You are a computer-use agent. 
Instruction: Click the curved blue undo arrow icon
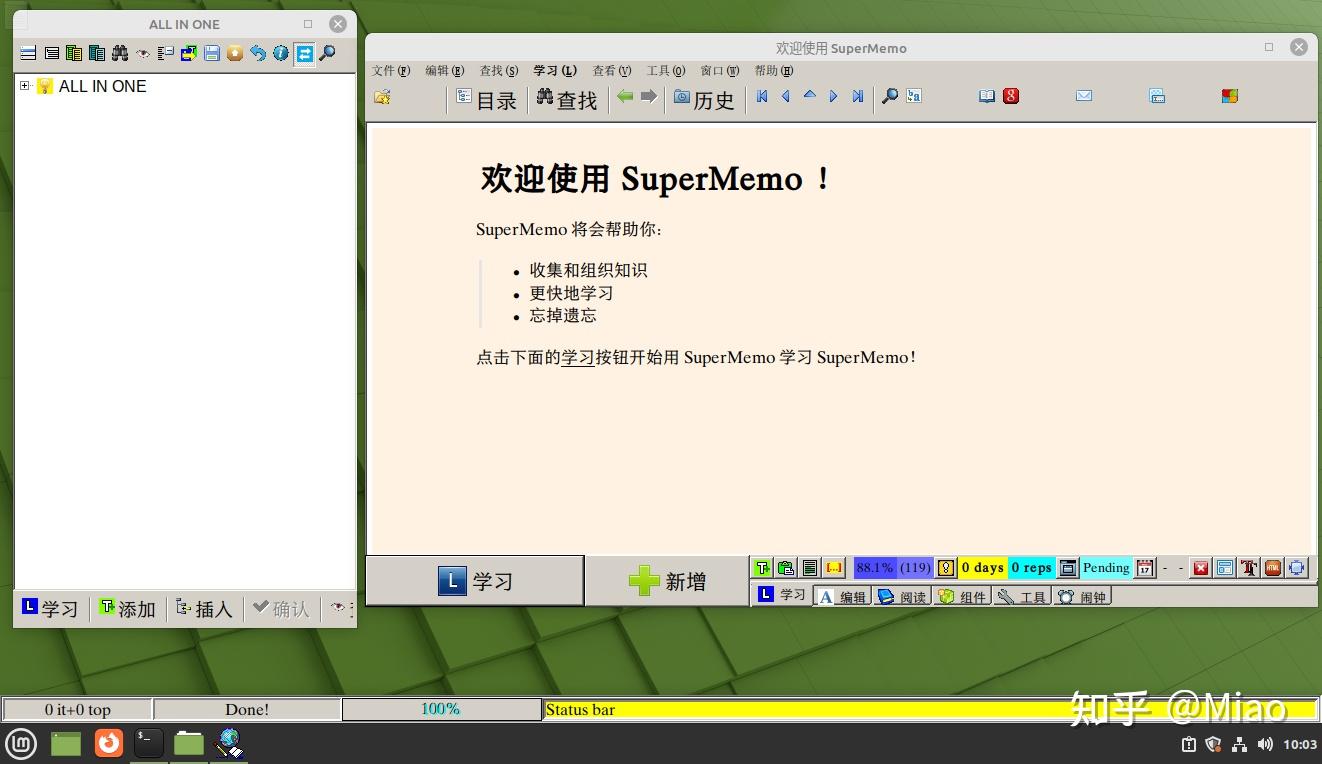[x=258, y=53]
